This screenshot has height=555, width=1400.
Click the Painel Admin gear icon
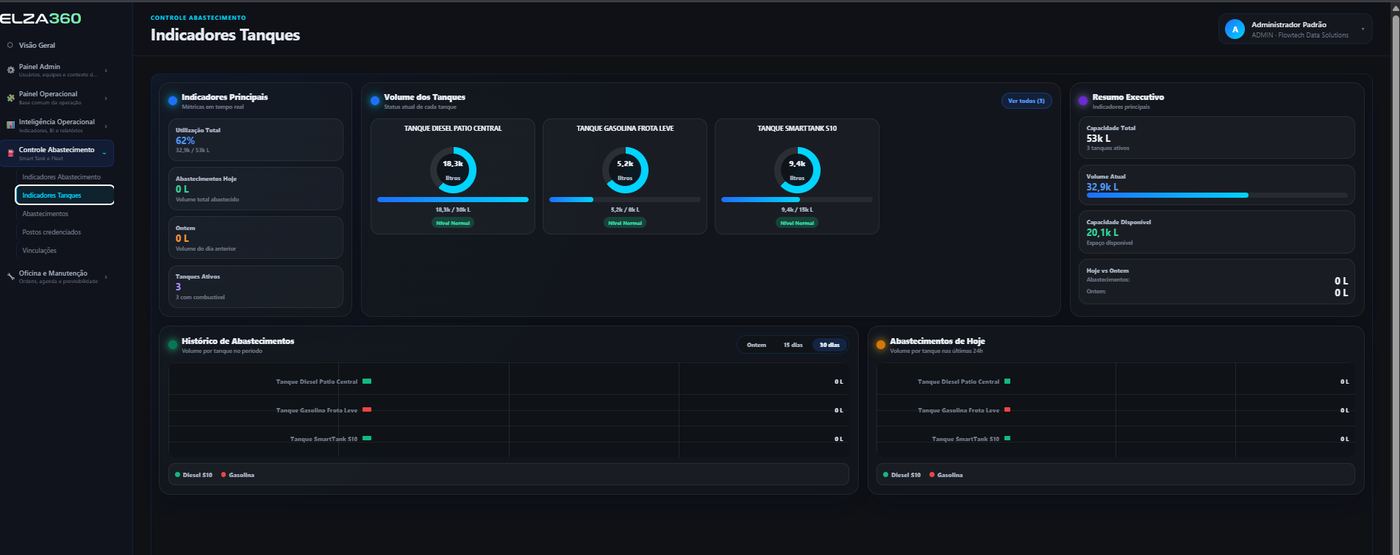[10, 70]
